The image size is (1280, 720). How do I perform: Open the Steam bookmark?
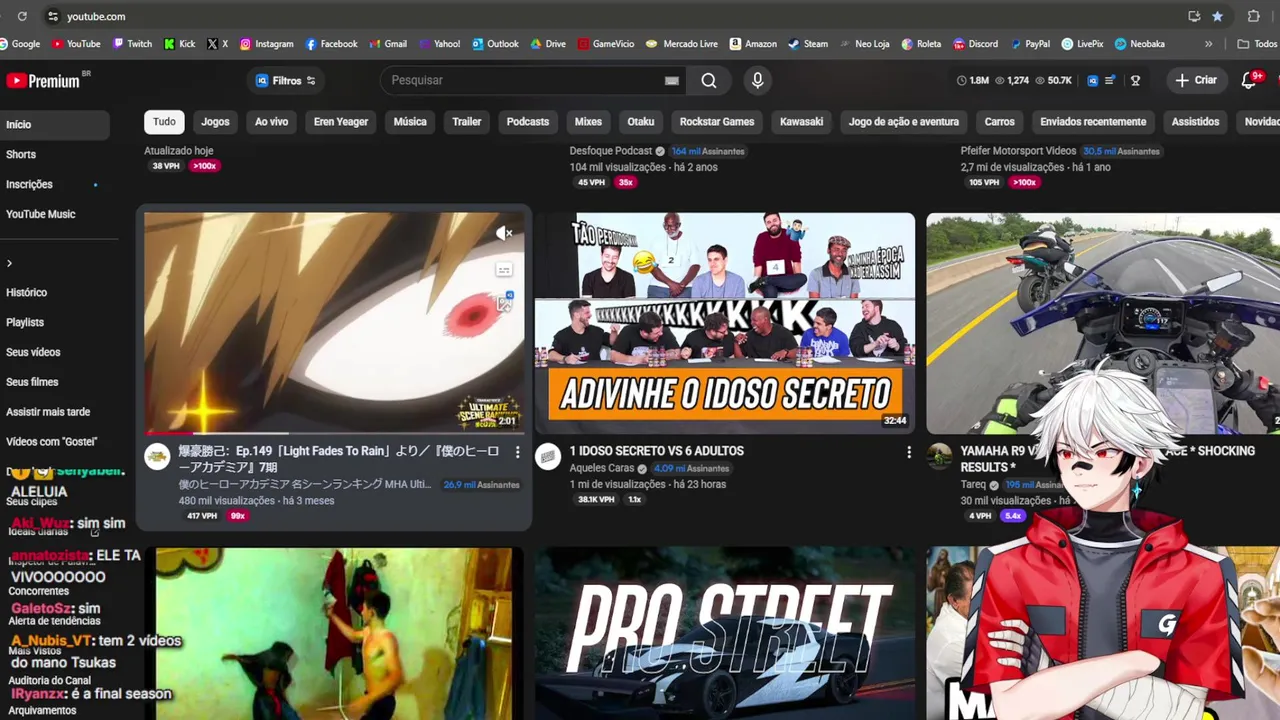808,44
